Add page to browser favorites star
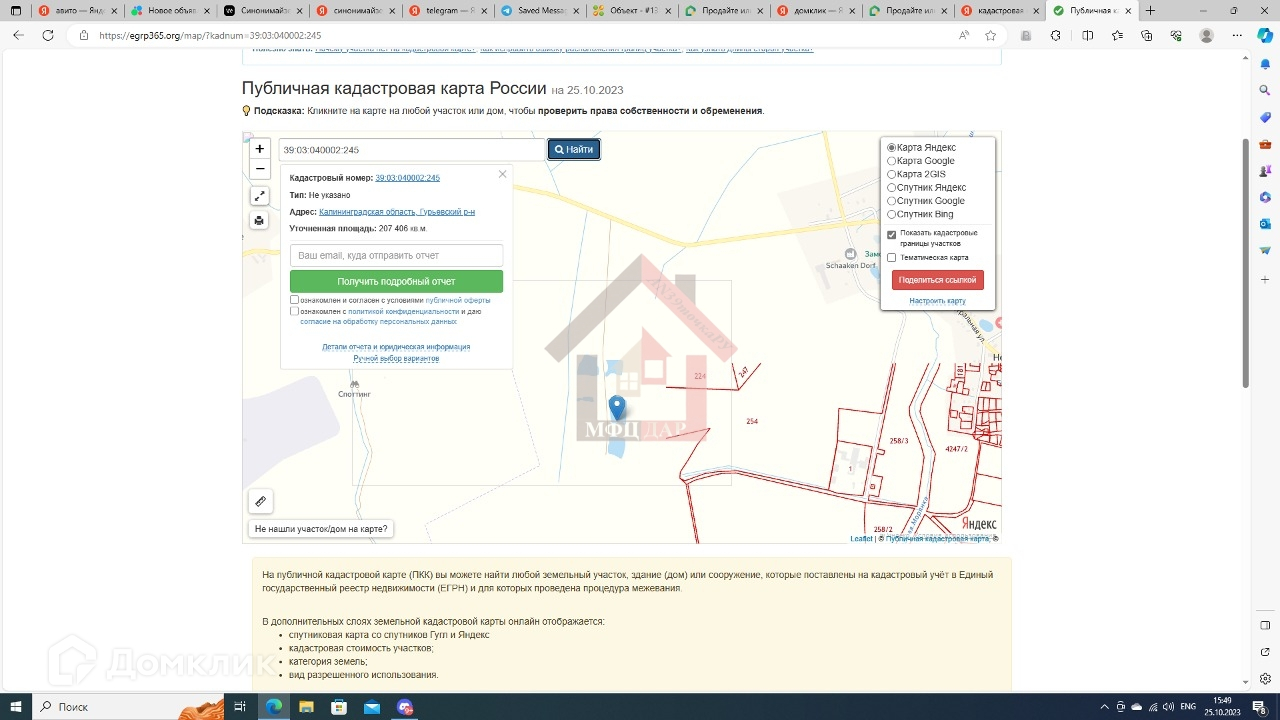1280x720 pixels. click(990, 35)
